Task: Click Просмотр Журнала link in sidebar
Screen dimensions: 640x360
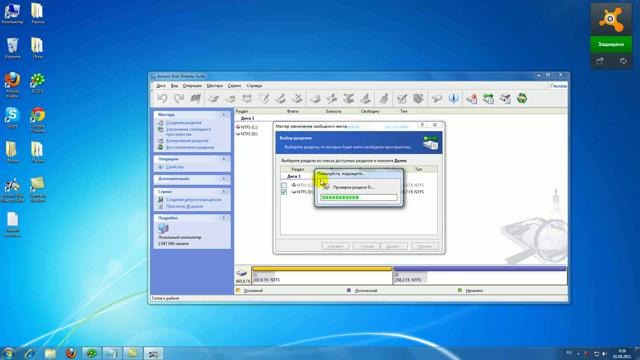Action: pyautogui.click(x=184, y=207)
